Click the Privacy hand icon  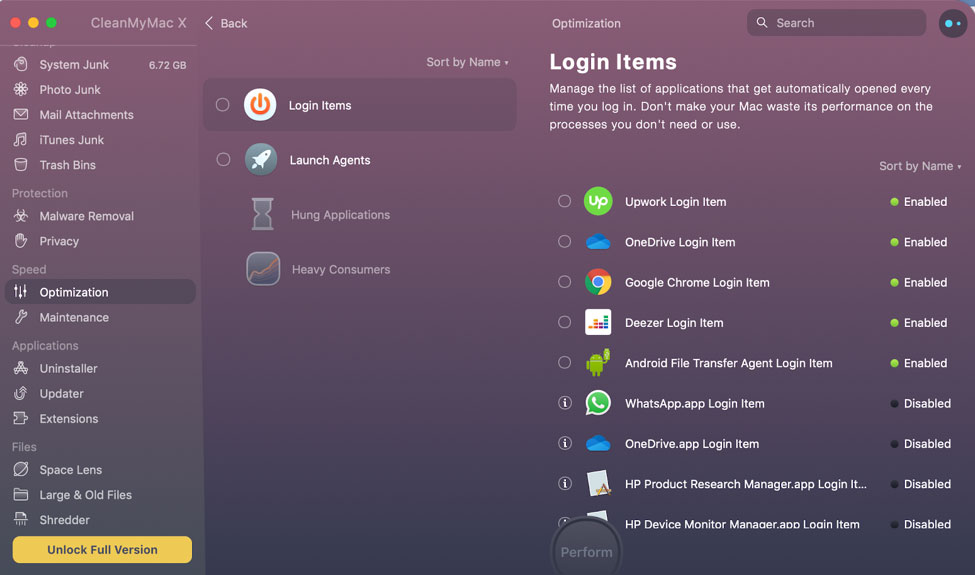(x=21, y=241)
